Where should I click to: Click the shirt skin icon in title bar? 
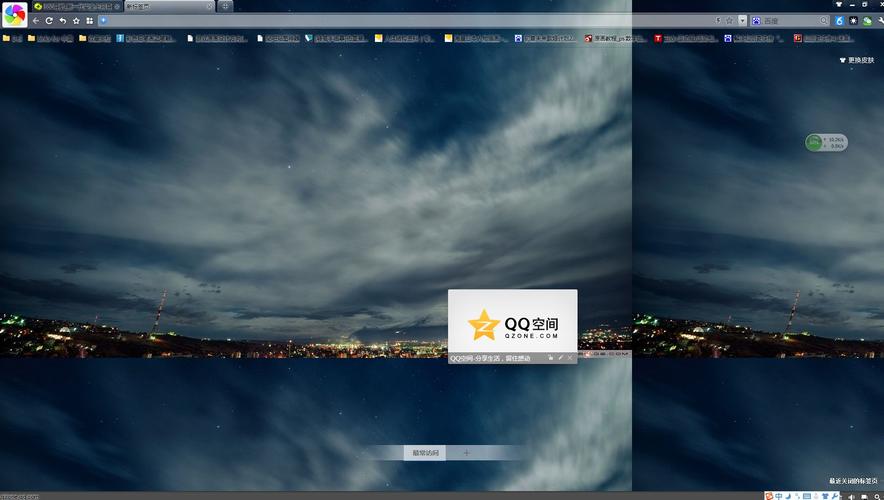[x=838, y=4]
